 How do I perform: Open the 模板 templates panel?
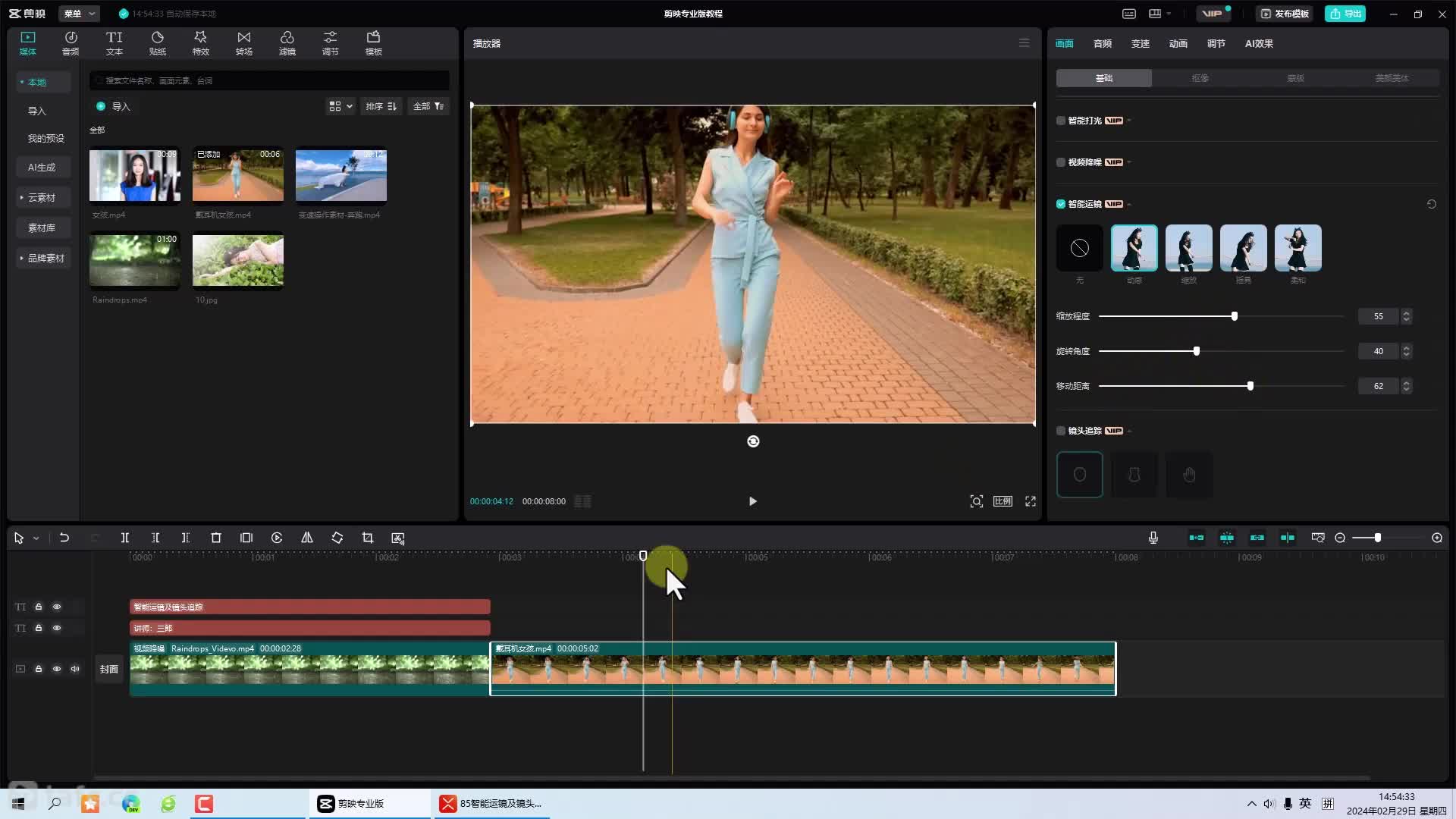tap(373, 43)
